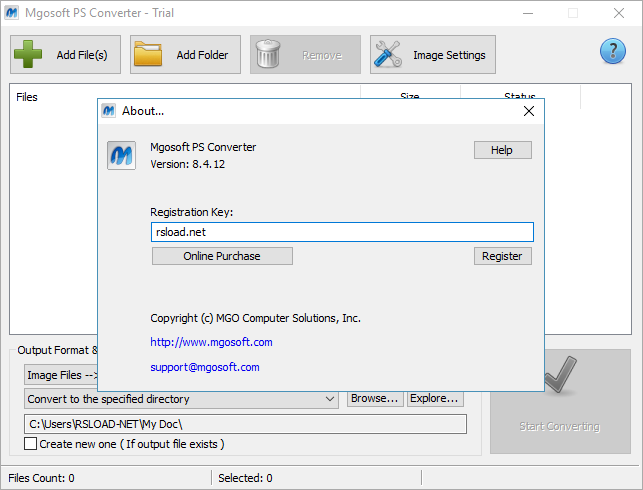Viewport: 643px width, 490px height.
Task: Close the About dialog
Action: pos(530,111)
